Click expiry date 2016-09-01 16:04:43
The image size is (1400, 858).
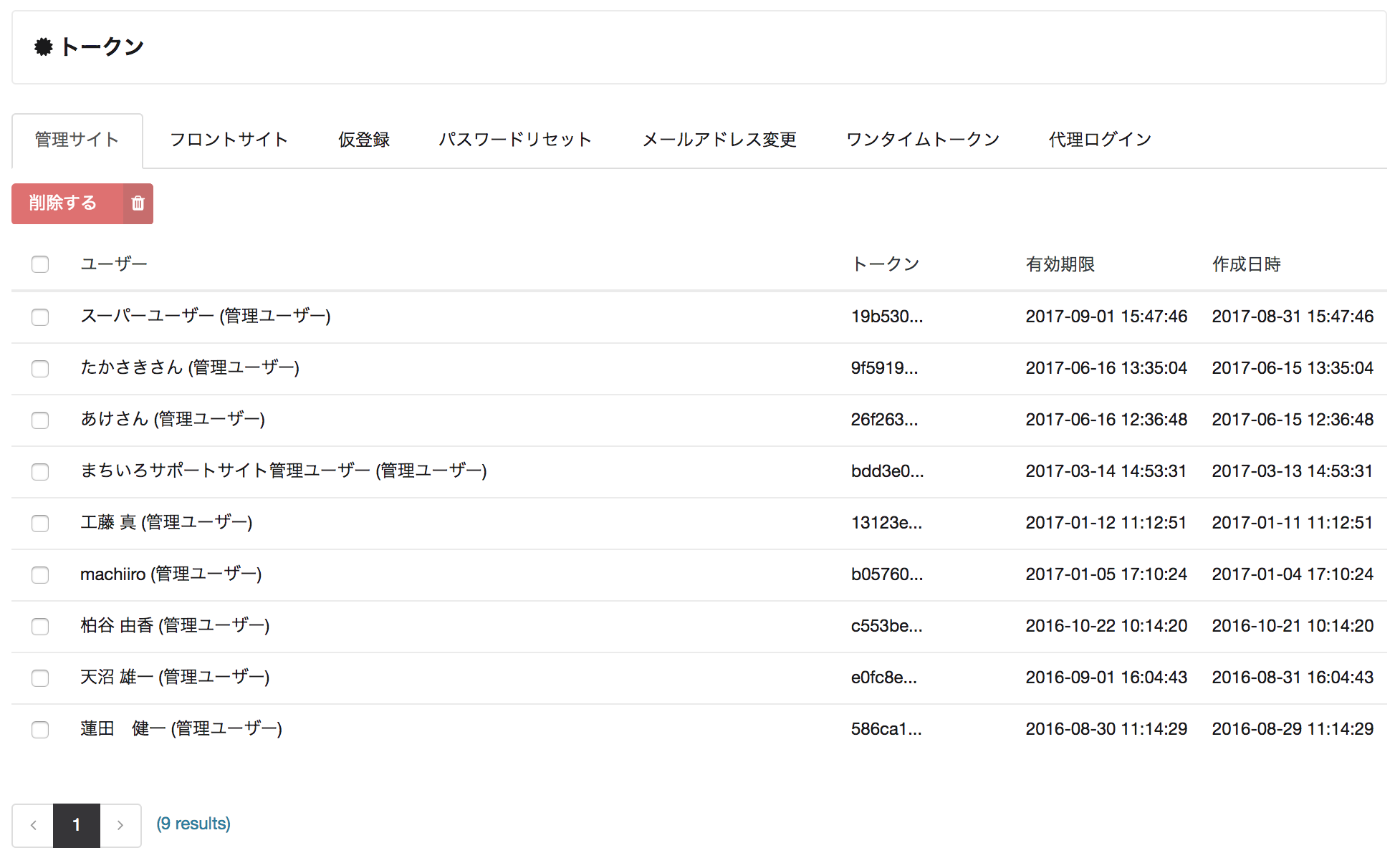(1106, 678)
